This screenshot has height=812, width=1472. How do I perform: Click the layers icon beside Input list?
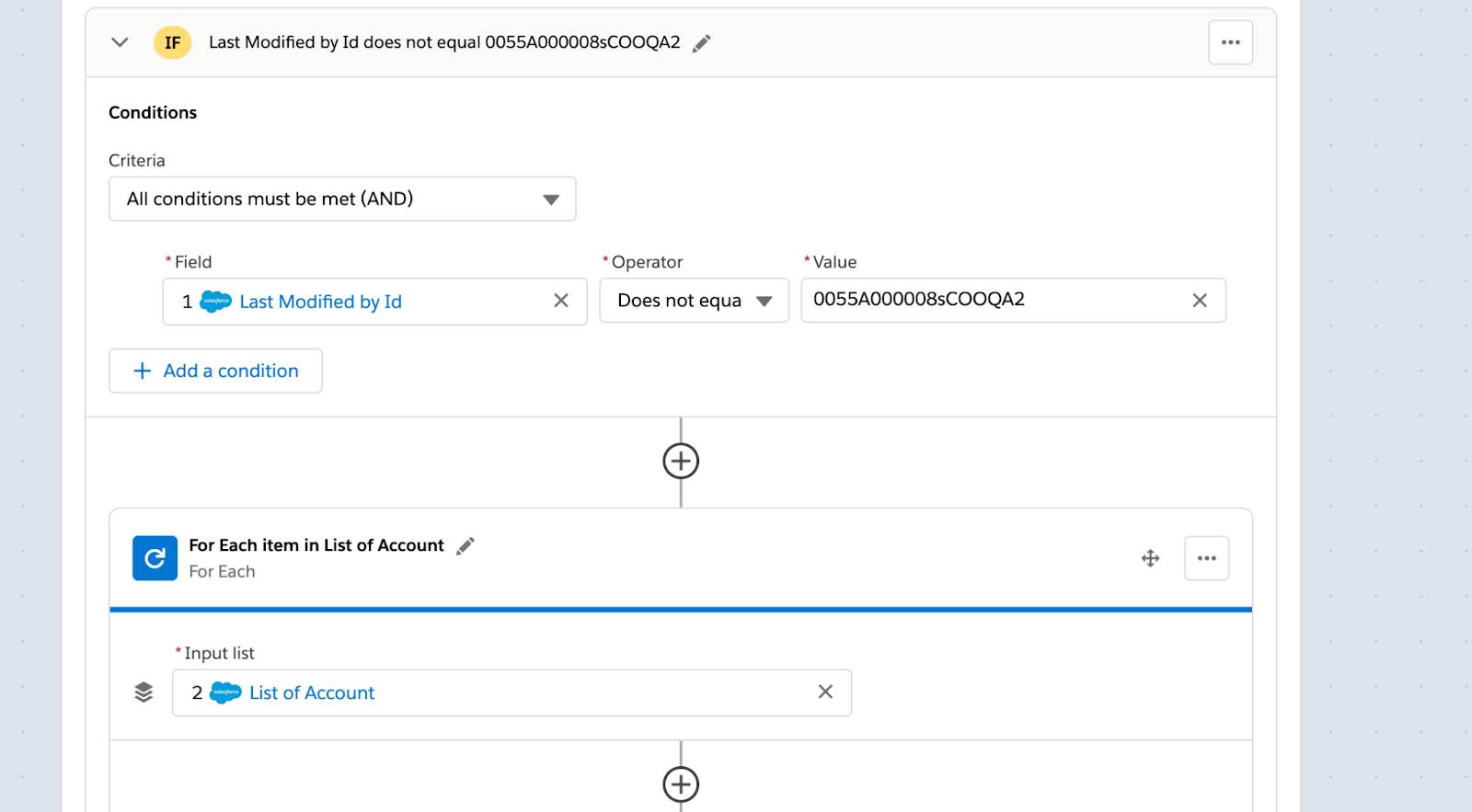pyautogui.click(x=144, y=692)
